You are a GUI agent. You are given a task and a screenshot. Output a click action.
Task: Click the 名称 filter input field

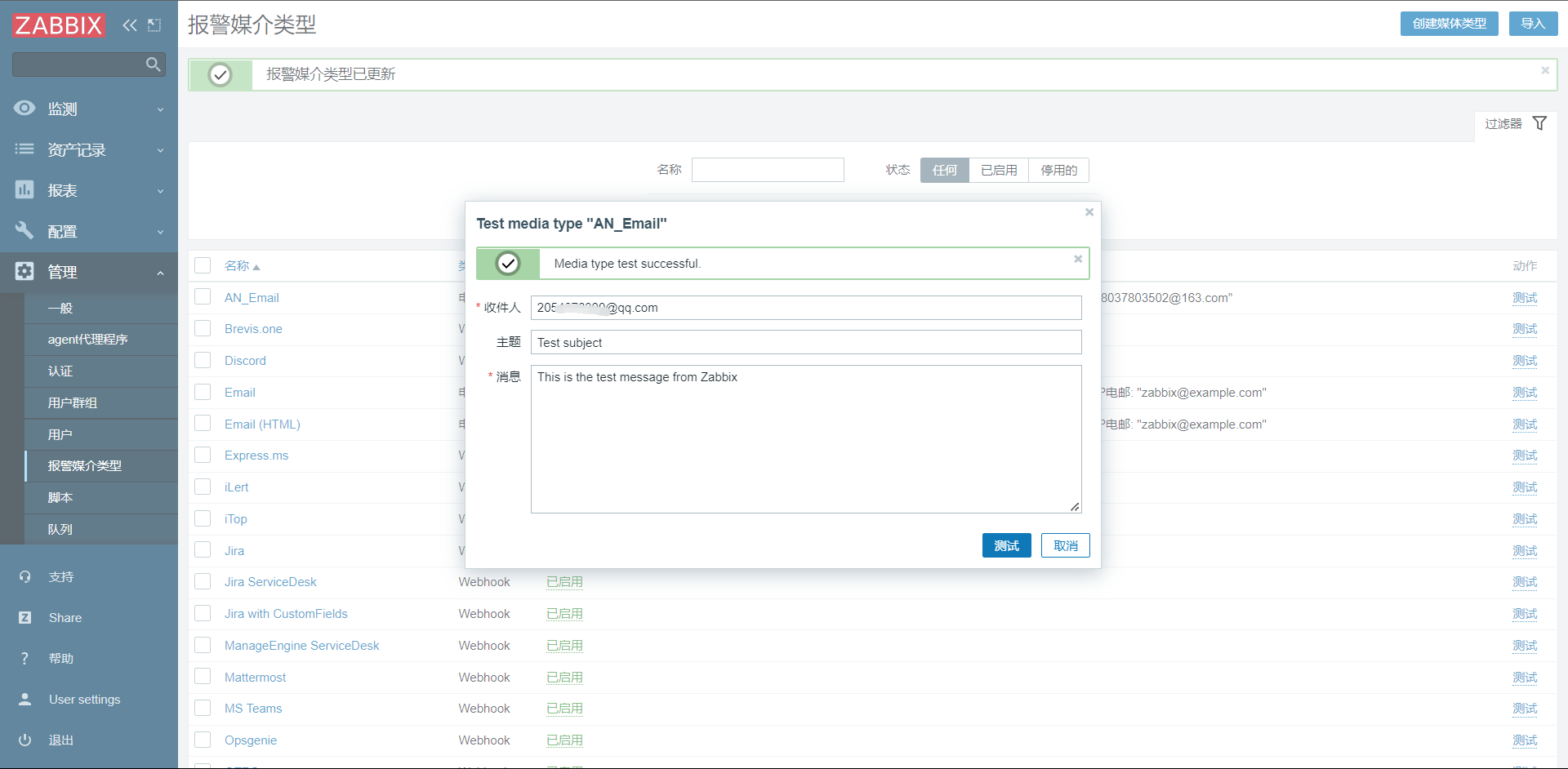pos(768,170)
